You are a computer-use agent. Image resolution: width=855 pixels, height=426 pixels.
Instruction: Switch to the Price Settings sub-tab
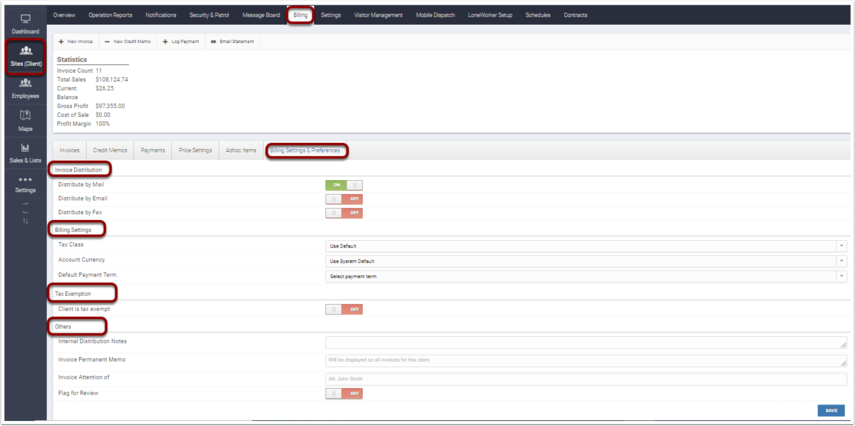coord(195,150)
